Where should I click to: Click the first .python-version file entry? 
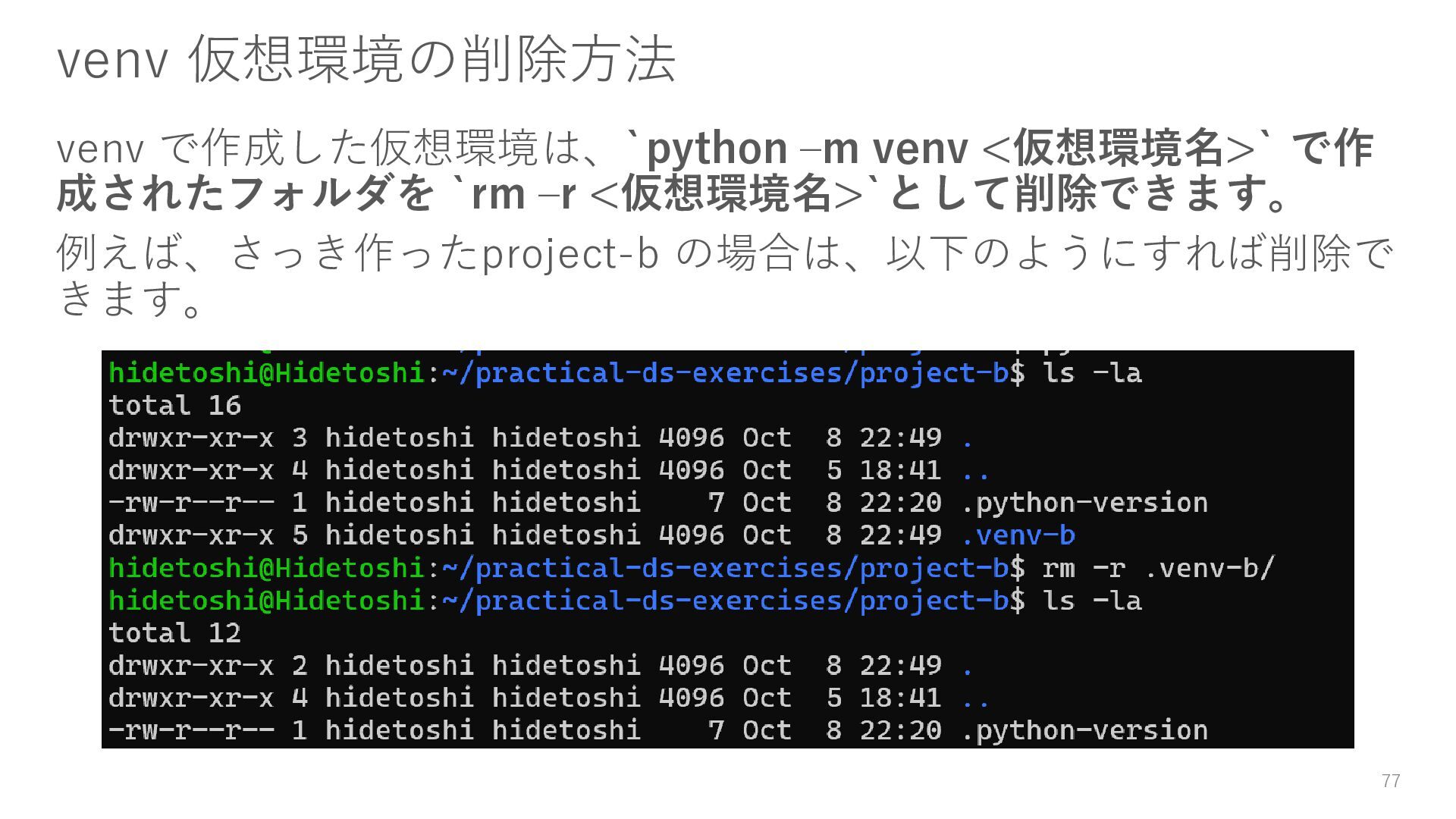click(x=1084, y=503)
